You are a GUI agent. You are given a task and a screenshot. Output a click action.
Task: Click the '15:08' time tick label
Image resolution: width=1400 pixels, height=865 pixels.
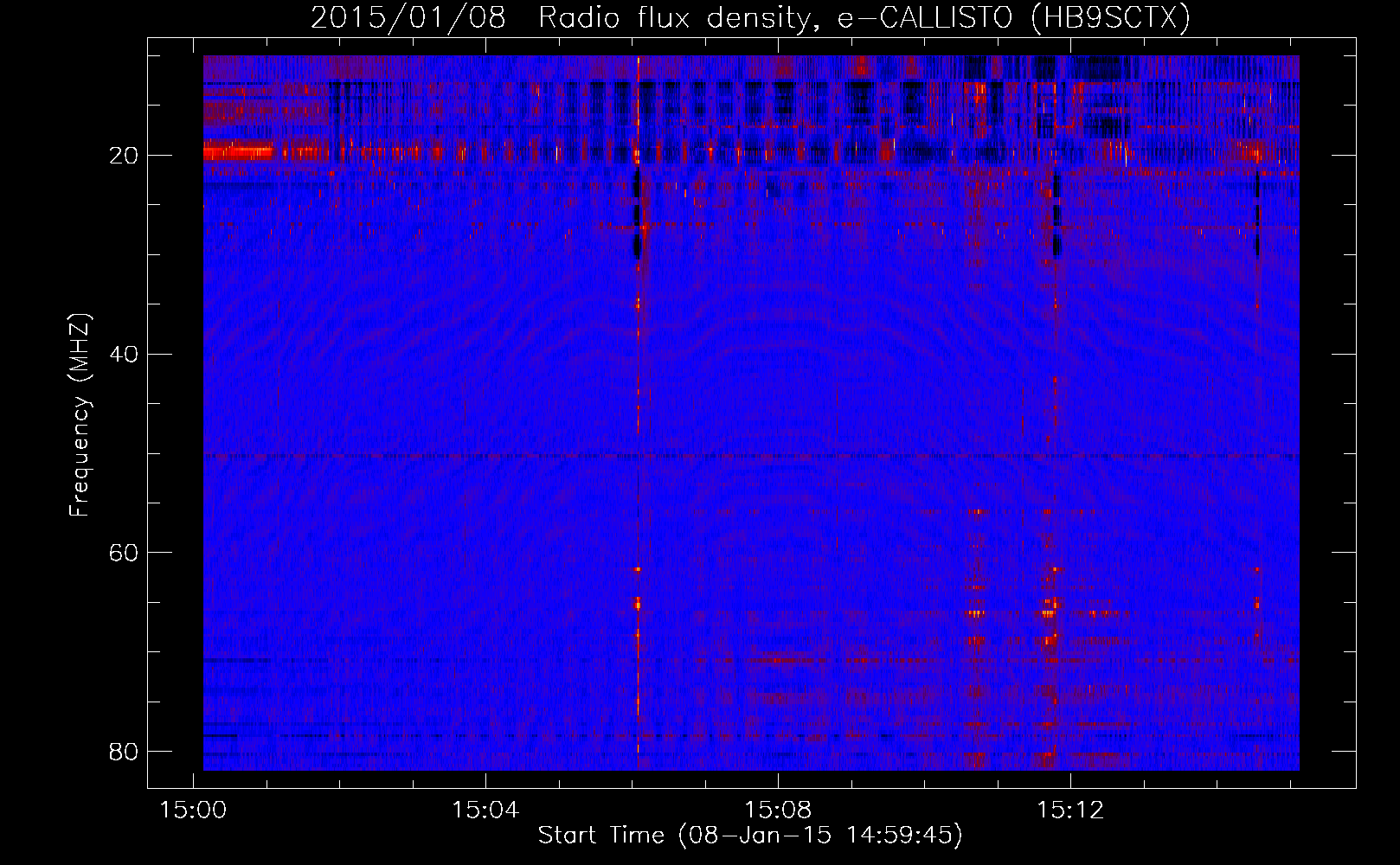click(778, 810)
